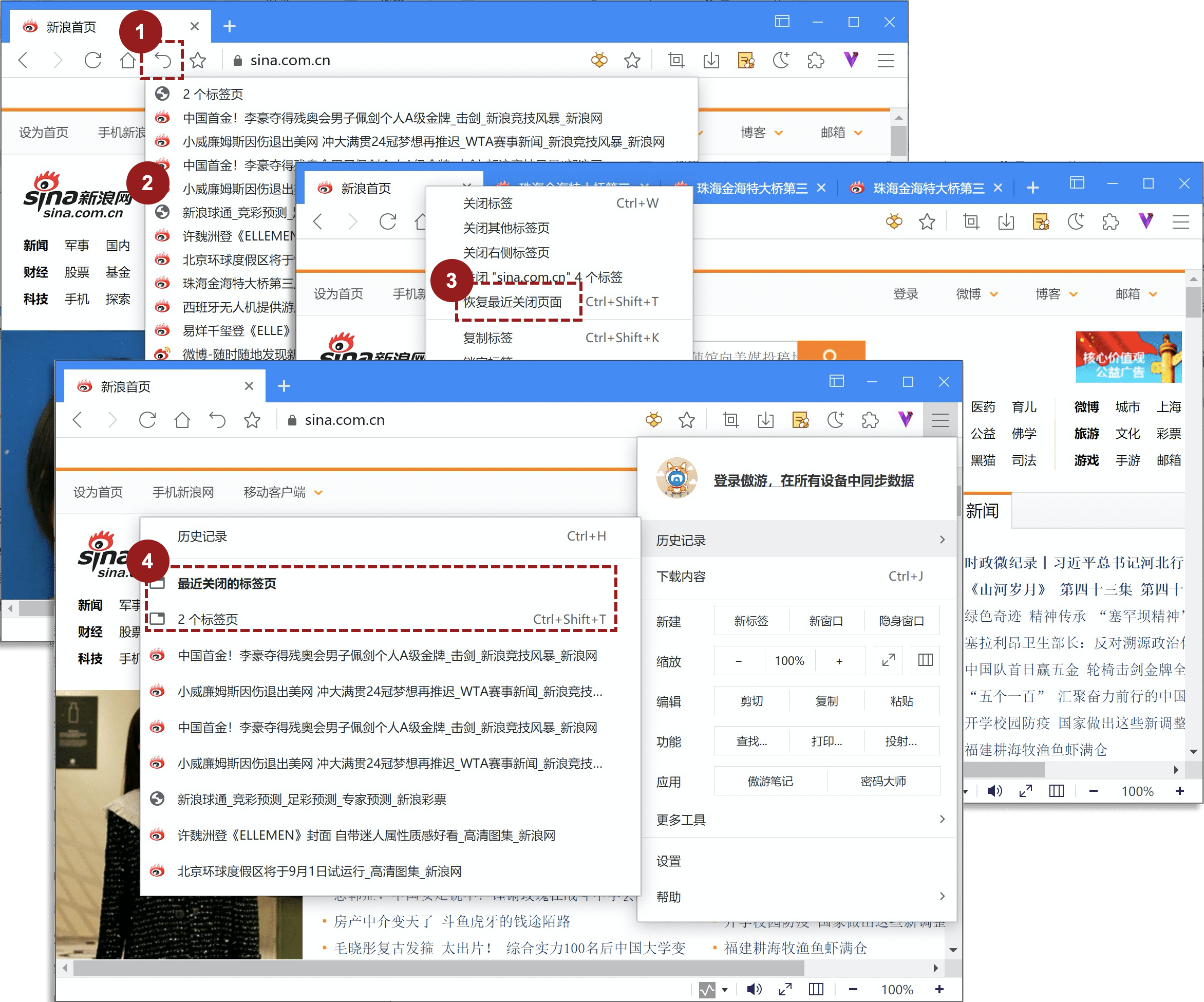Click reload icon in top window

(x=93, y=60)
